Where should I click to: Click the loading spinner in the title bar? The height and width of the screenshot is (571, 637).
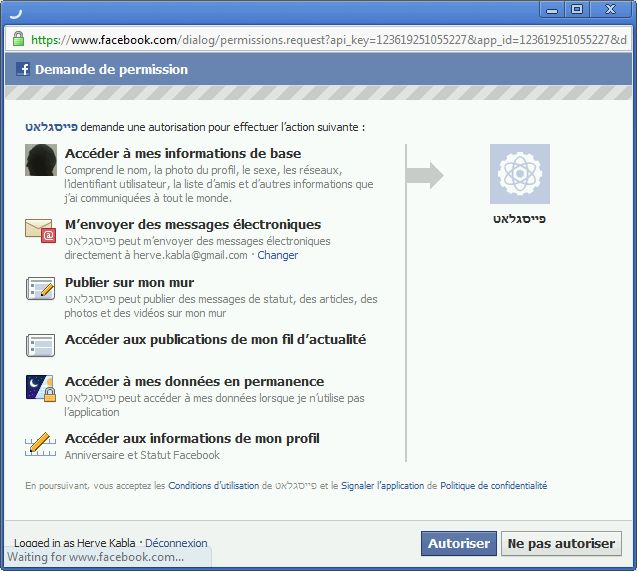(15, 14)
